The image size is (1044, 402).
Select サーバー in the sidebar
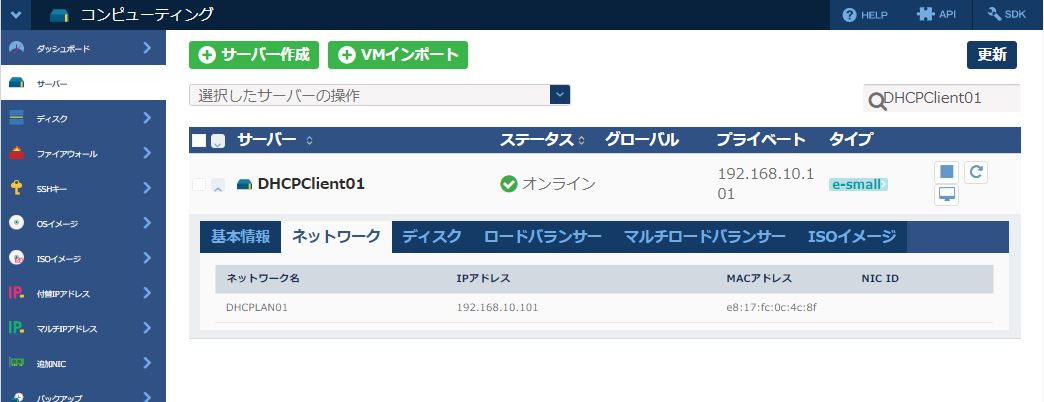click(83, 83)
